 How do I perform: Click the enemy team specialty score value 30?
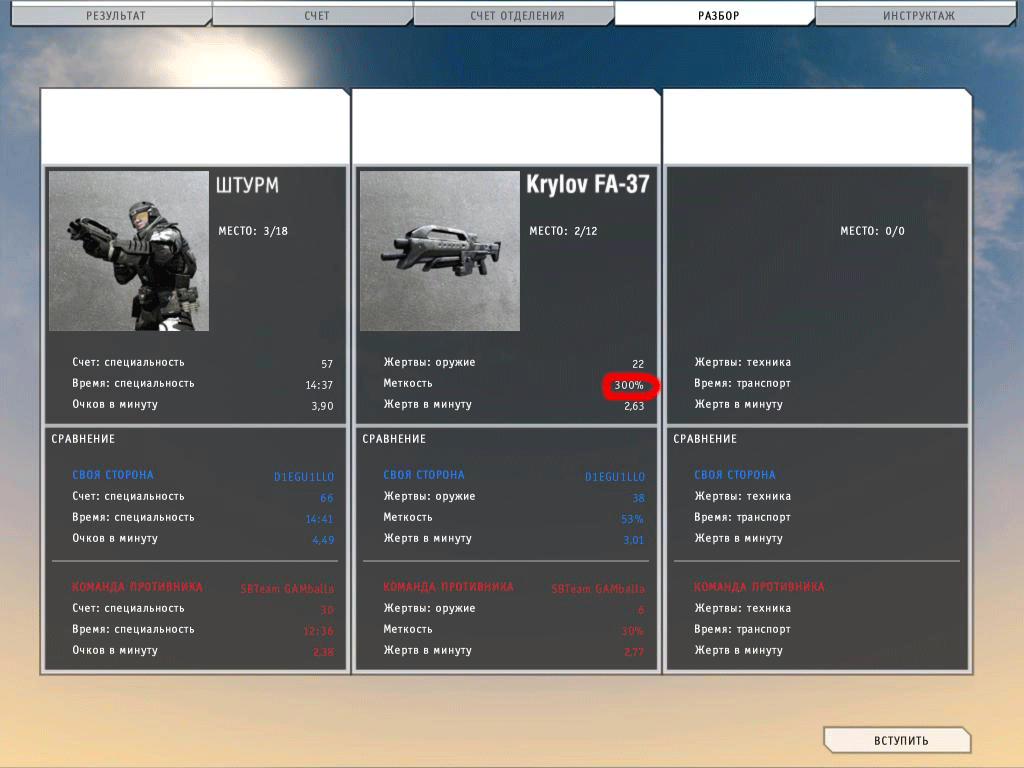(x=327, y=609)
